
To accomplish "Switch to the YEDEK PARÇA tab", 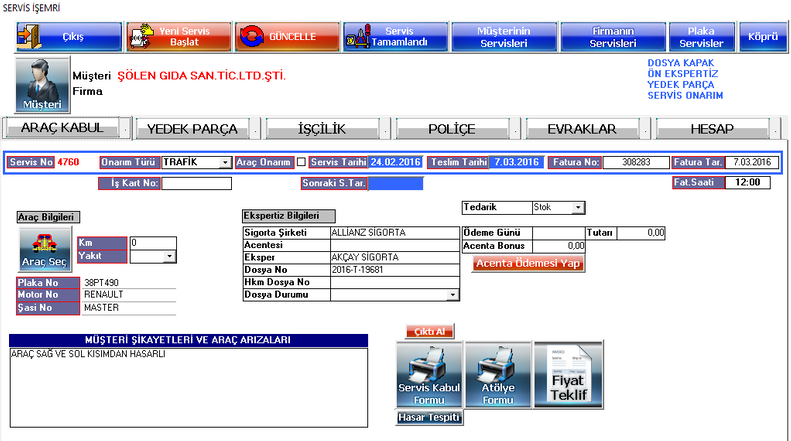I will click(x=192, y=129).
